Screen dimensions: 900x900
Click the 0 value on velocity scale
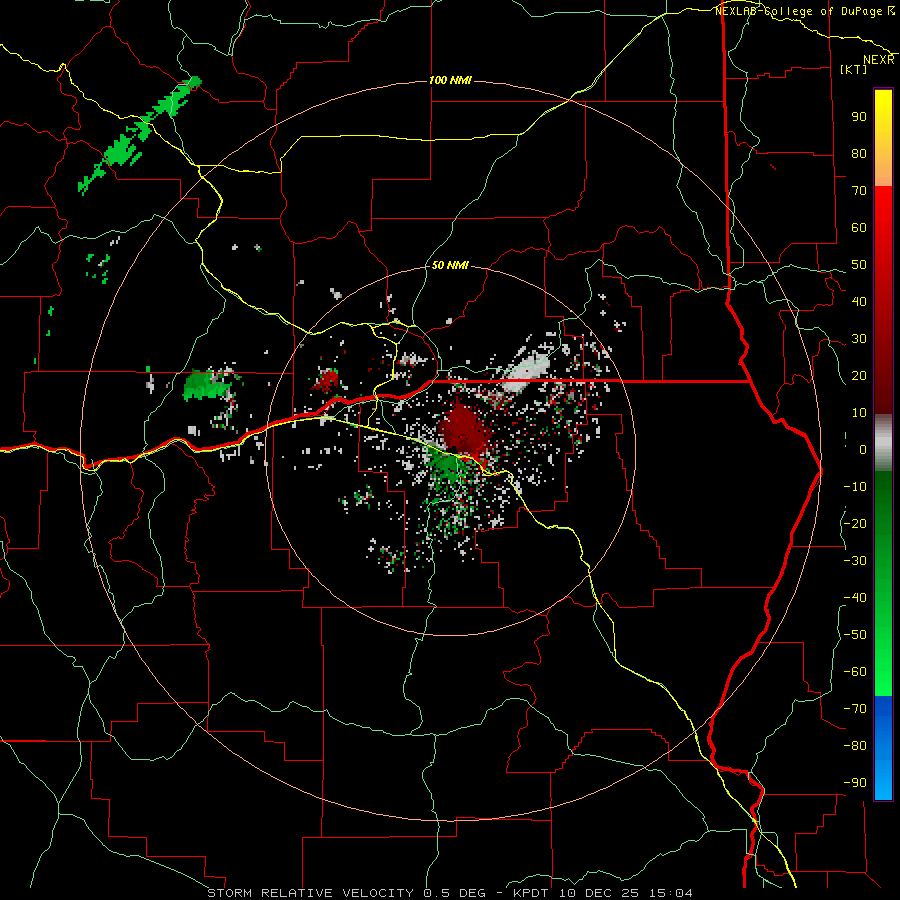point(863,449)
